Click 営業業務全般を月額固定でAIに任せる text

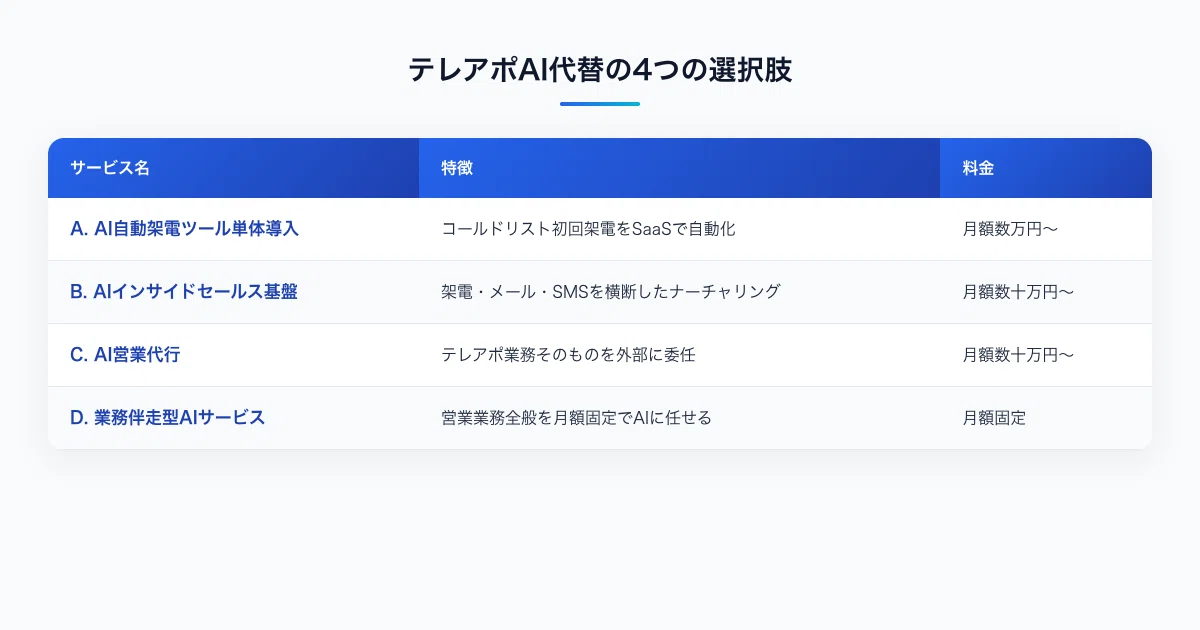pos(577,418)
